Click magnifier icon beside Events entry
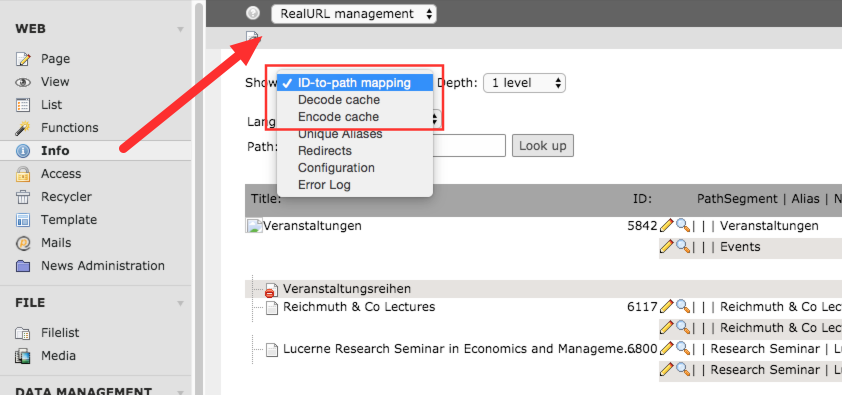Image resolution: width=842 pixels, height=395 pixels. click(x=683, y=246)
